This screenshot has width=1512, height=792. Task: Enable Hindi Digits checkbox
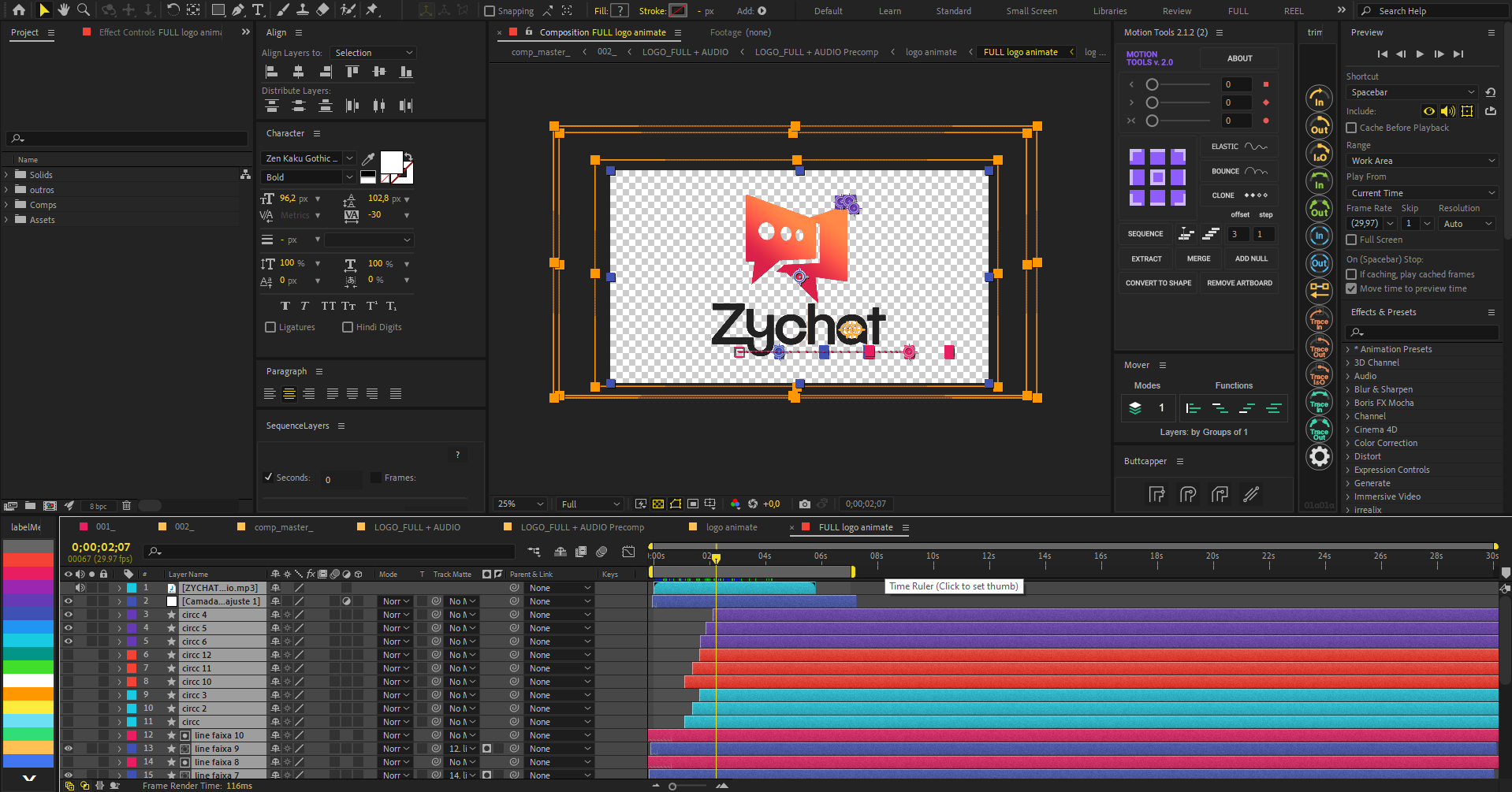click(x=348, y=327)
